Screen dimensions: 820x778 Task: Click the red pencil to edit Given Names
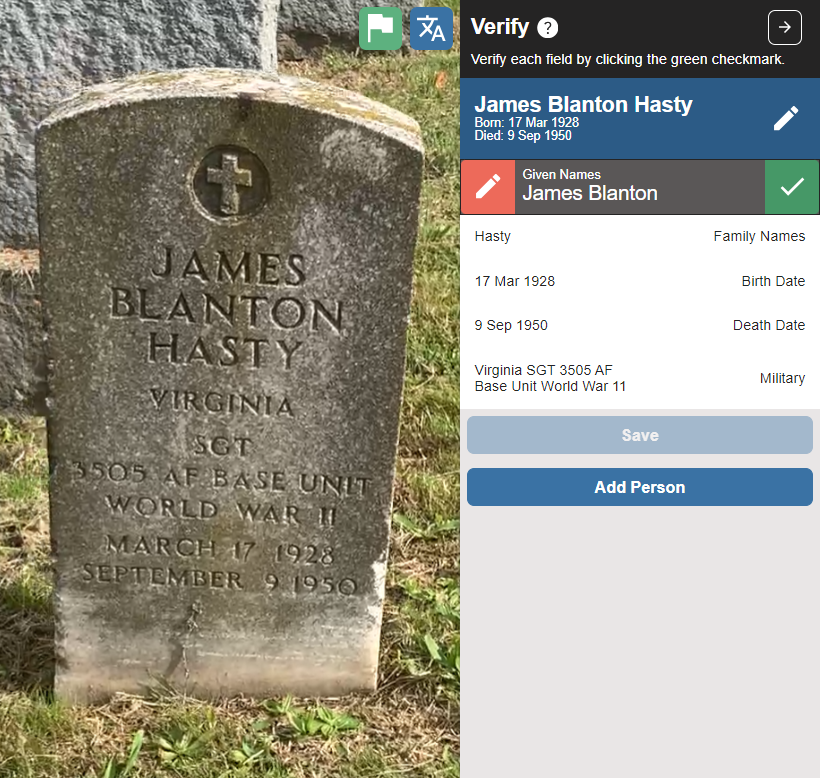pos(488,187)
